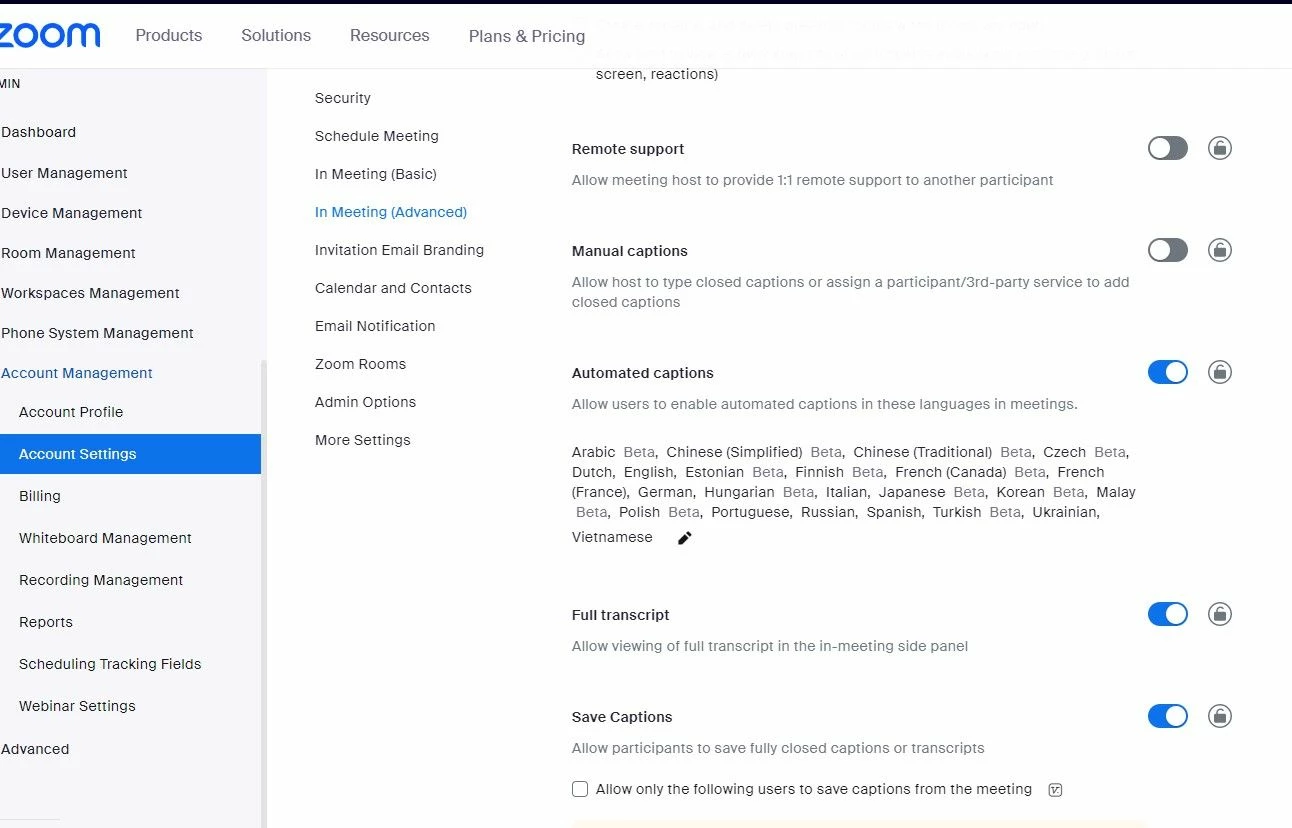
Task: Jump to Calendar and Contacts section
Action: 393,288
